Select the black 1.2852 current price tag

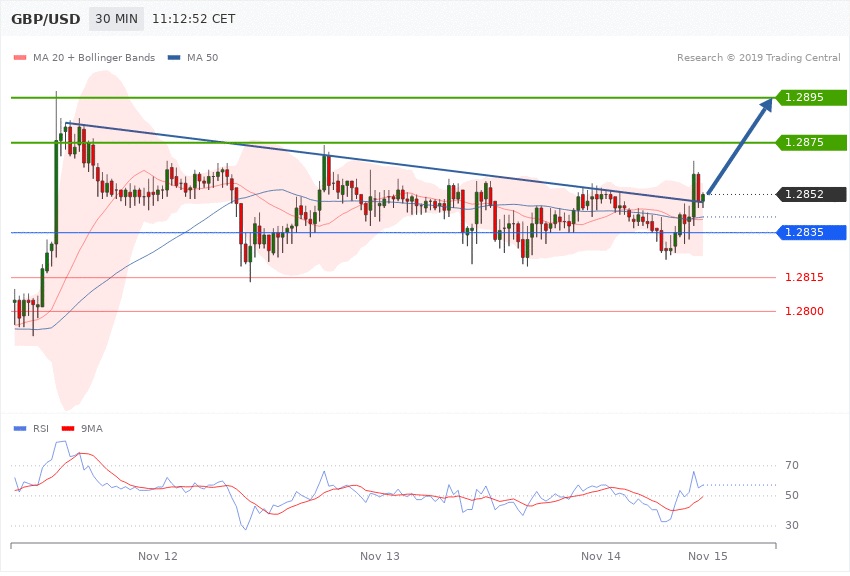(x=810, y=194)
